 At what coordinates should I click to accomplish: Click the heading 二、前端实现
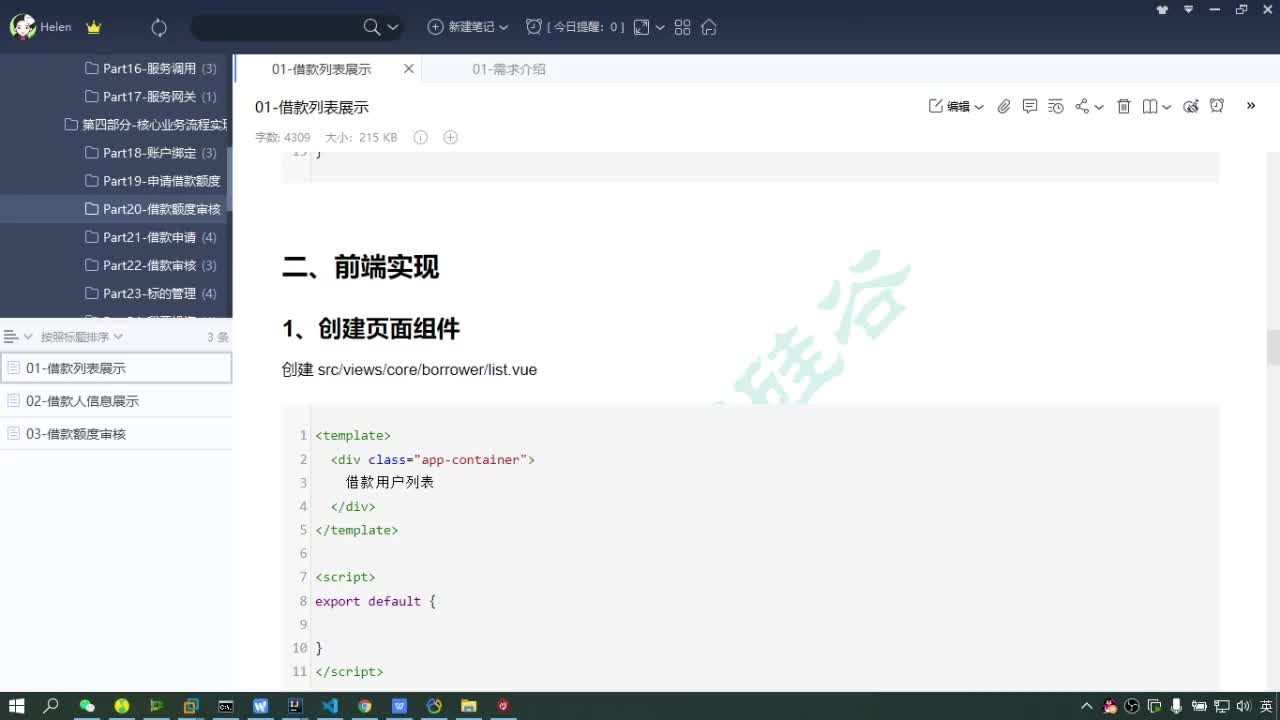[x=360, y=267]
